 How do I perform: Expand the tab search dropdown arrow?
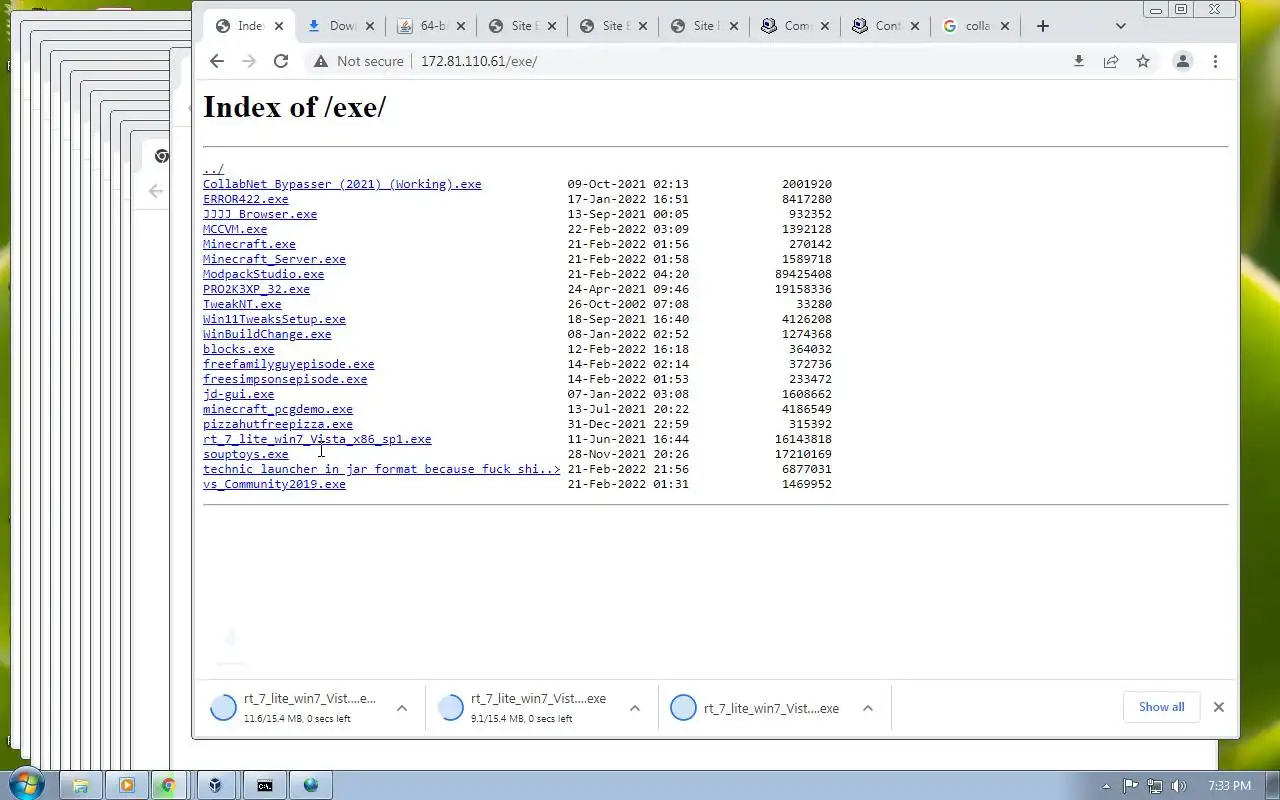pos(1120,26)
